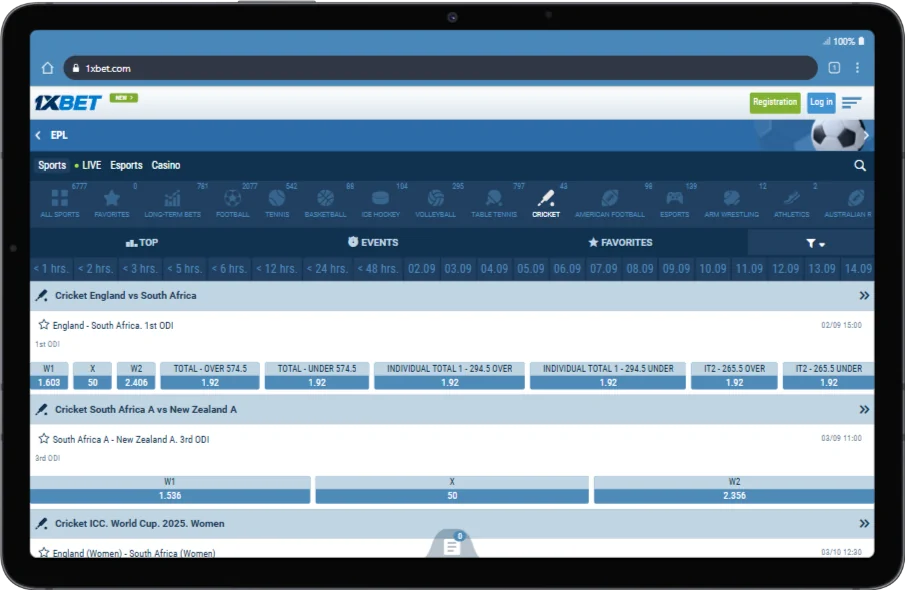The width and height of the screenshot is (905, 590).
Task: Open the bet slip icon
Action: pyautogui.click(x=452, y=545)
